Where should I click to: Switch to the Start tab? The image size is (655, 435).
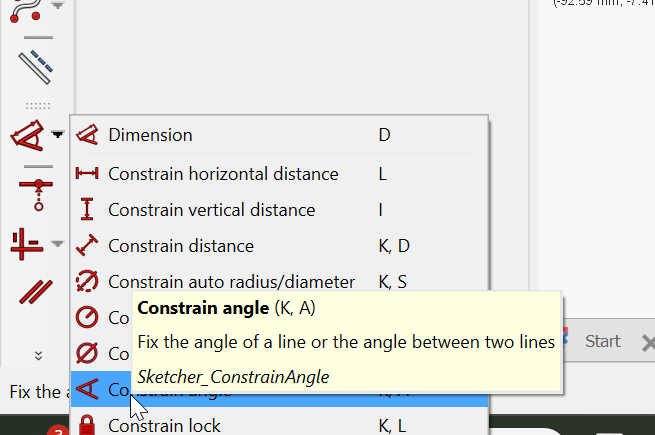click(602, 341)
